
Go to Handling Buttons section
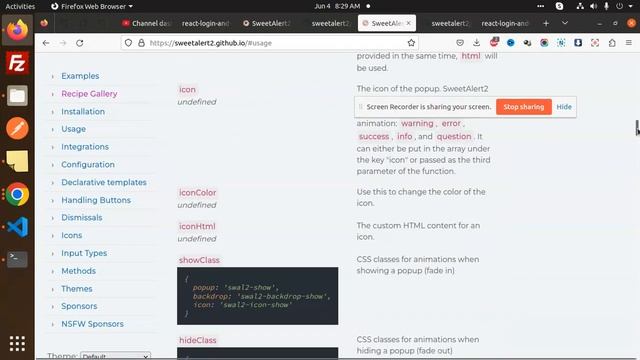pyautogui.click(x=96, y=200)
